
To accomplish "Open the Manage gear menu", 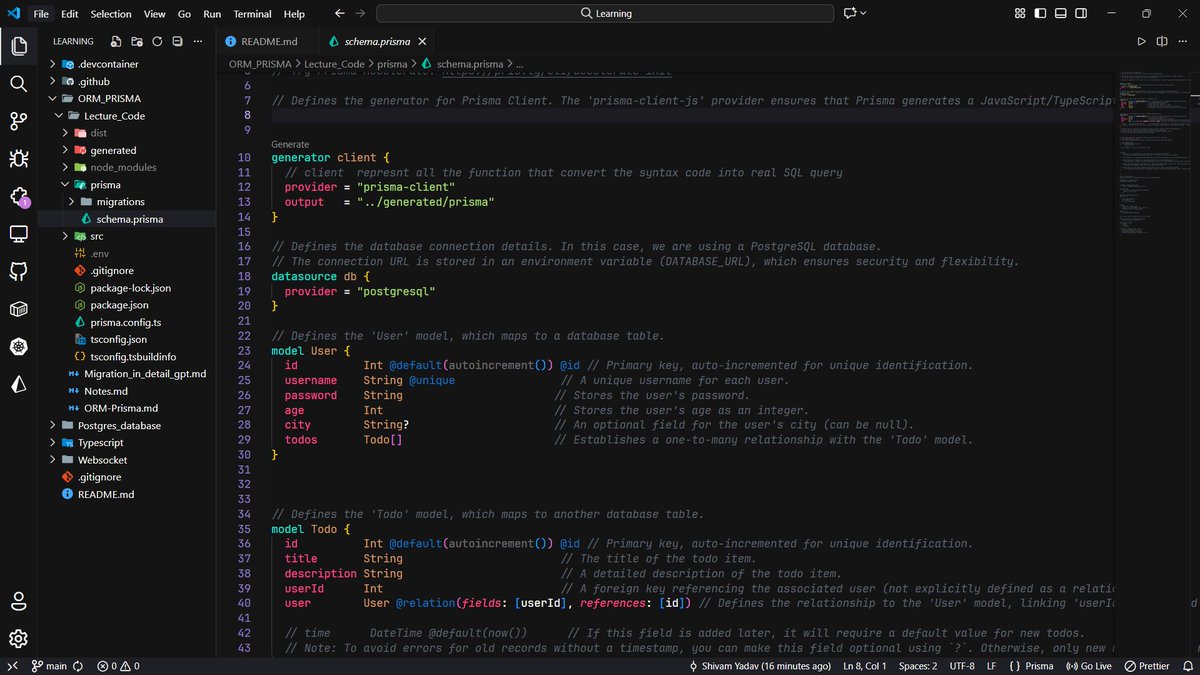I will pyautogui.click(x=18, y=638).
